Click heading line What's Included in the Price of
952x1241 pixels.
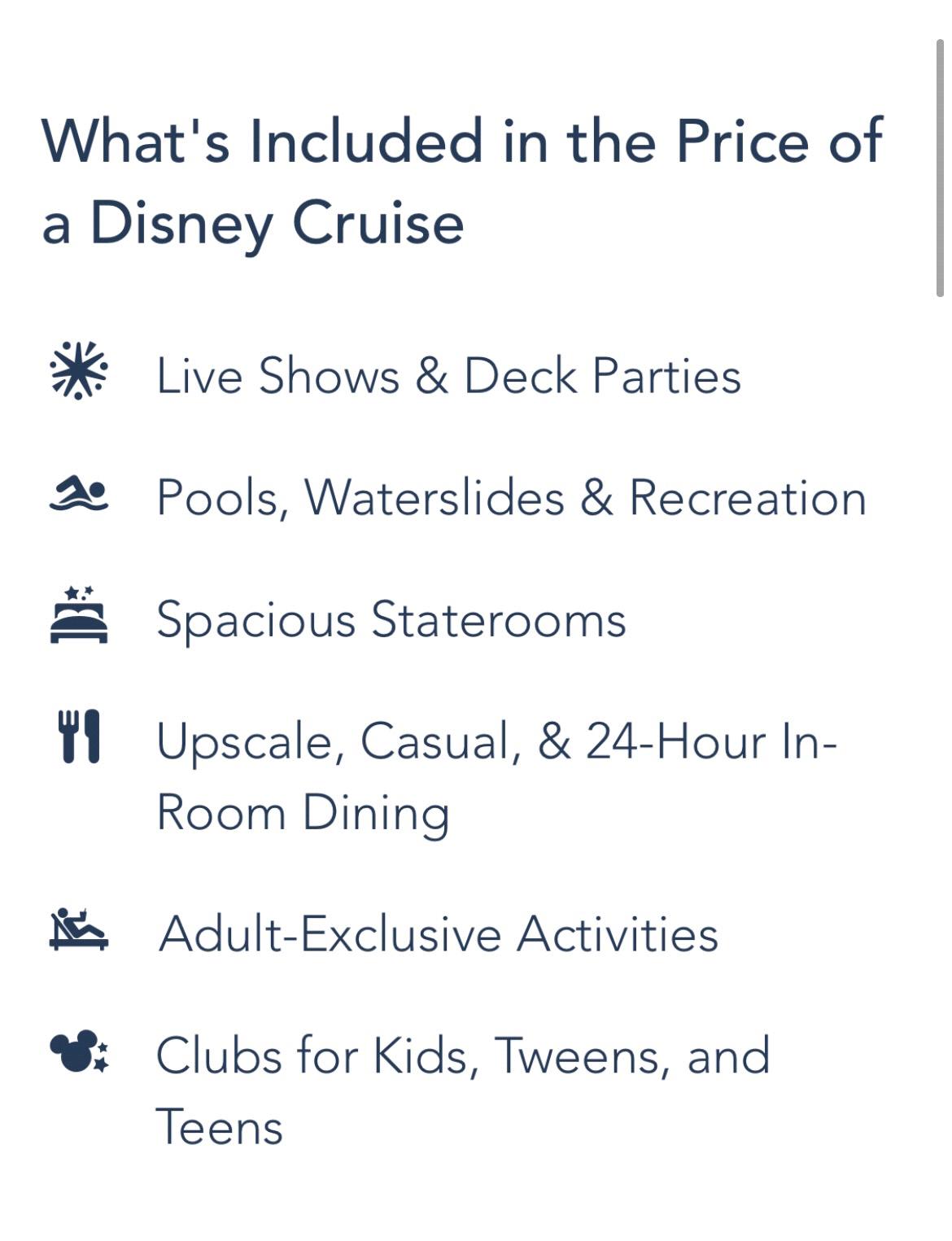click(461, 141)
